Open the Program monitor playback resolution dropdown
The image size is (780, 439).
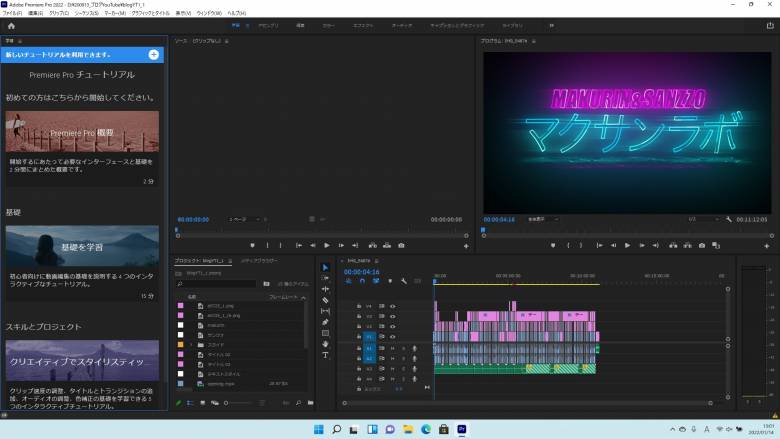pos(703,219)
